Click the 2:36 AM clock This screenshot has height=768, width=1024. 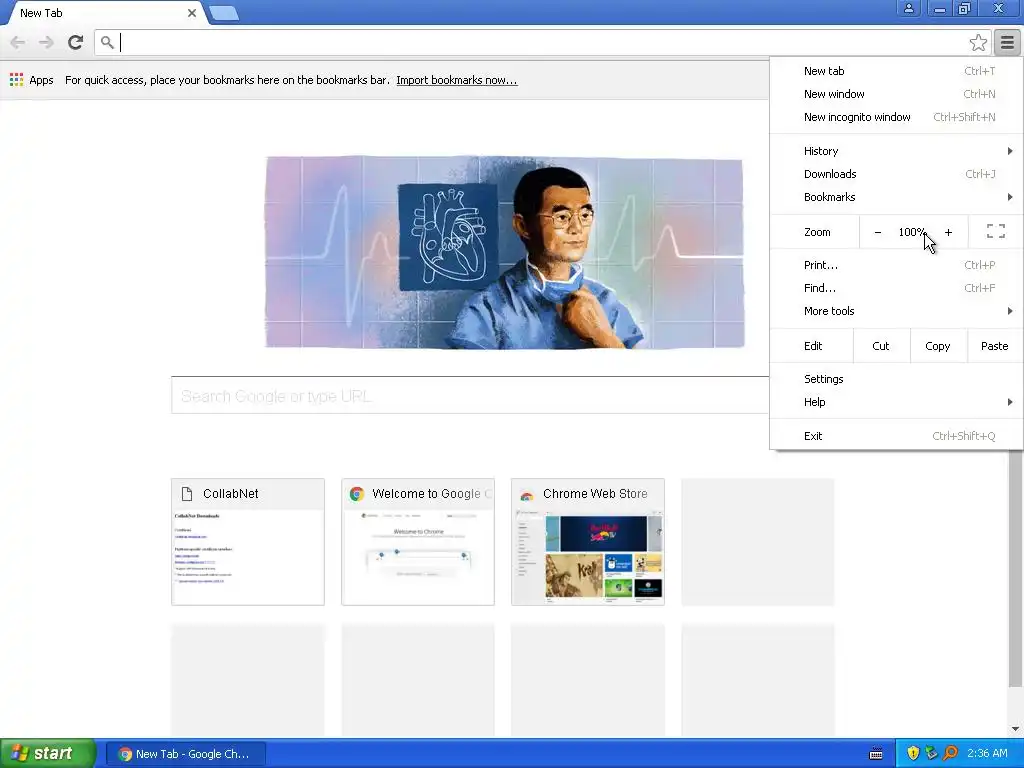987,753
